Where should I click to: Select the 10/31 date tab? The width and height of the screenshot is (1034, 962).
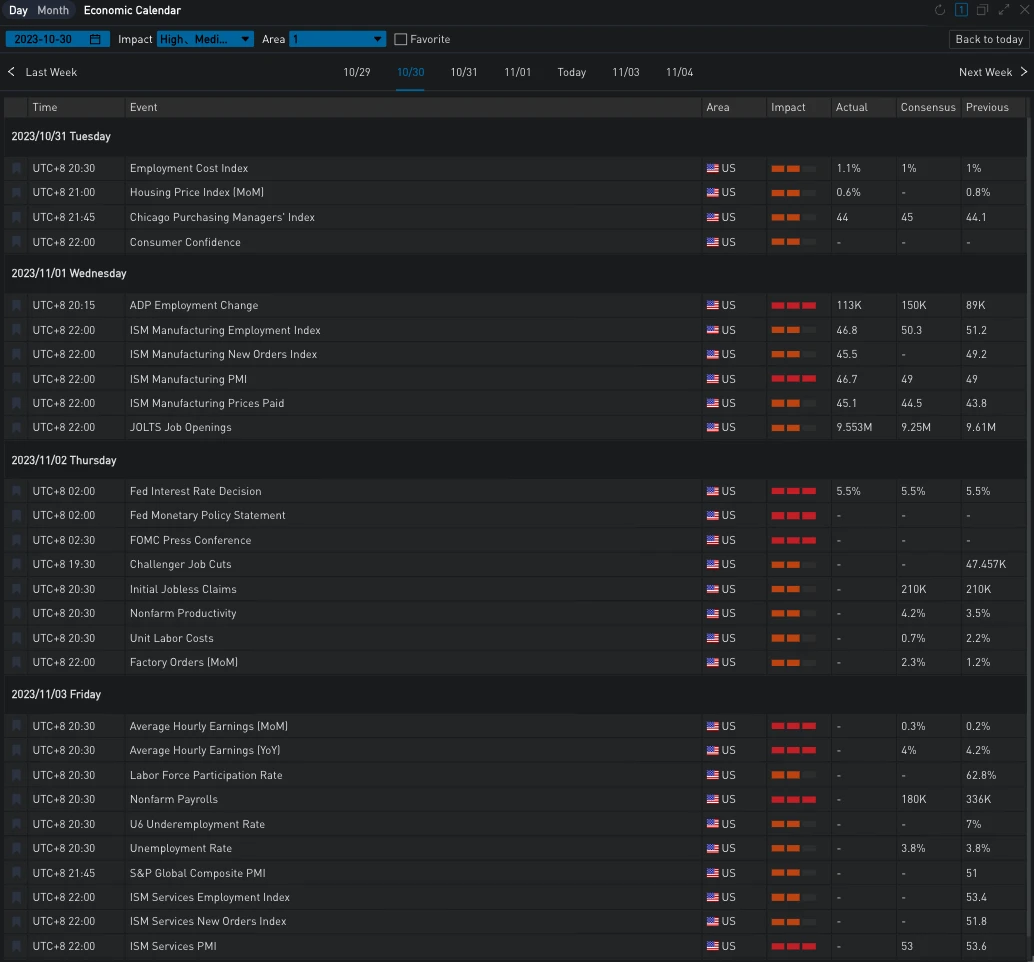[x=464, y=72]
